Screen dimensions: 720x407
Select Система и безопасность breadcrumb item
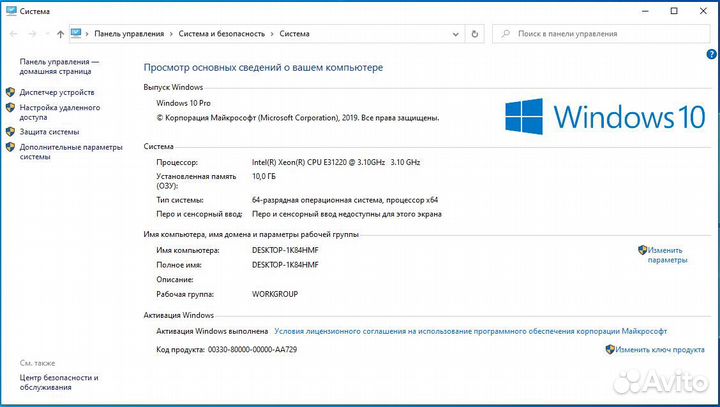[x=221, y=33]
